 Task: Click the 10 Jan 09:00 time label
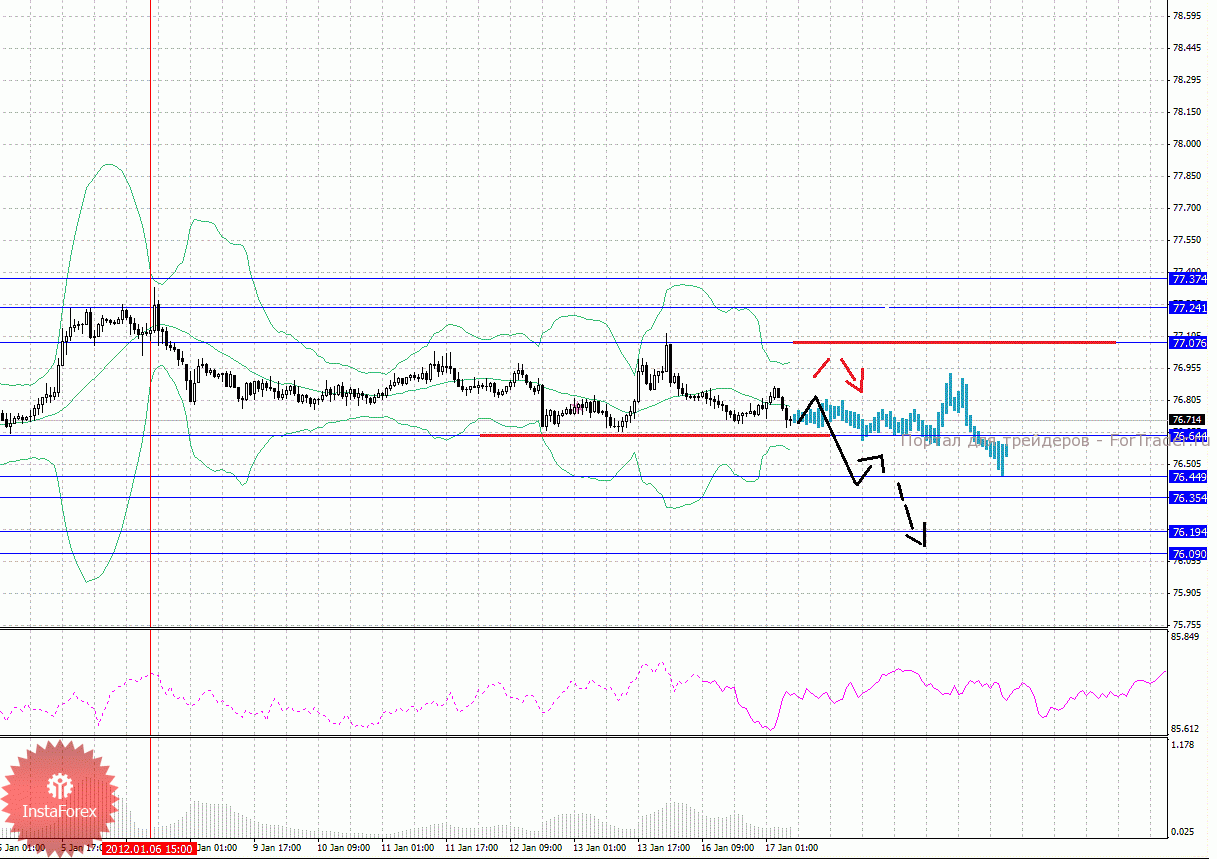click(x=341, y=848)
